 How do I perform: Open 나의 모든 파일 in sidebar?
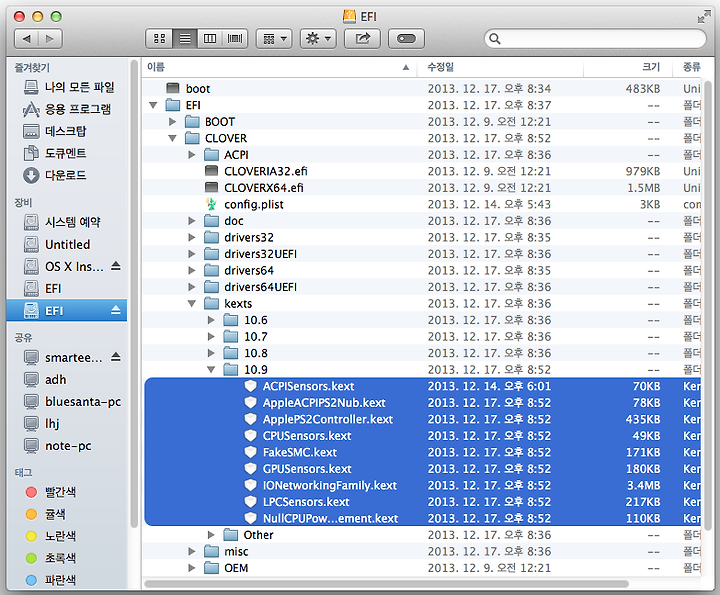pos(68,87)
